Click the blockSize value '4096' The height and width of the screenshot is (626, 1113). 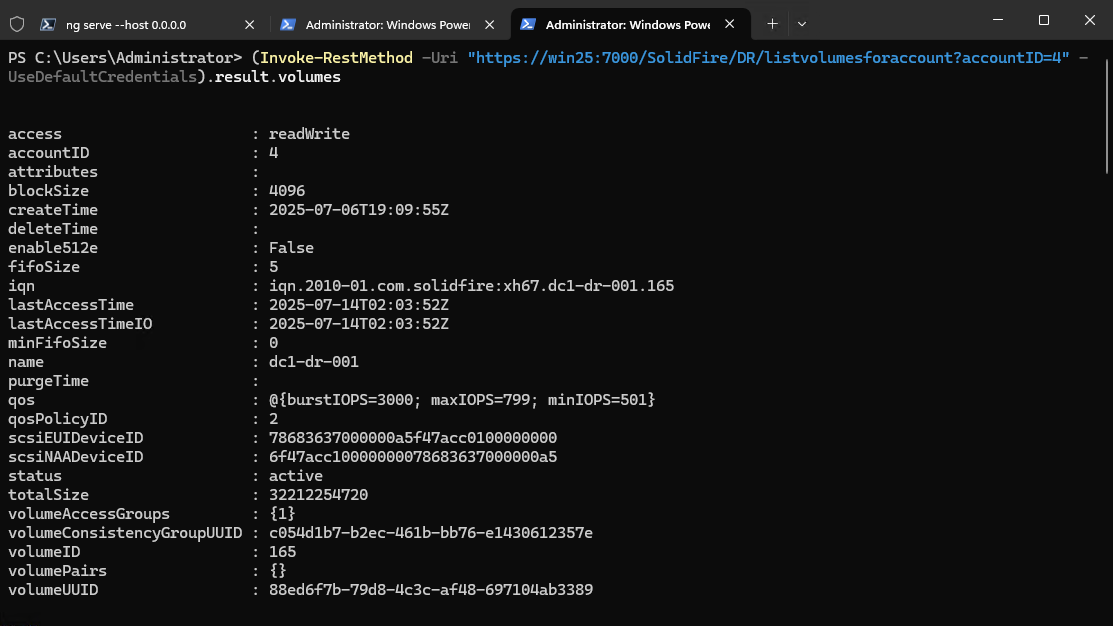tap(287, 190)
